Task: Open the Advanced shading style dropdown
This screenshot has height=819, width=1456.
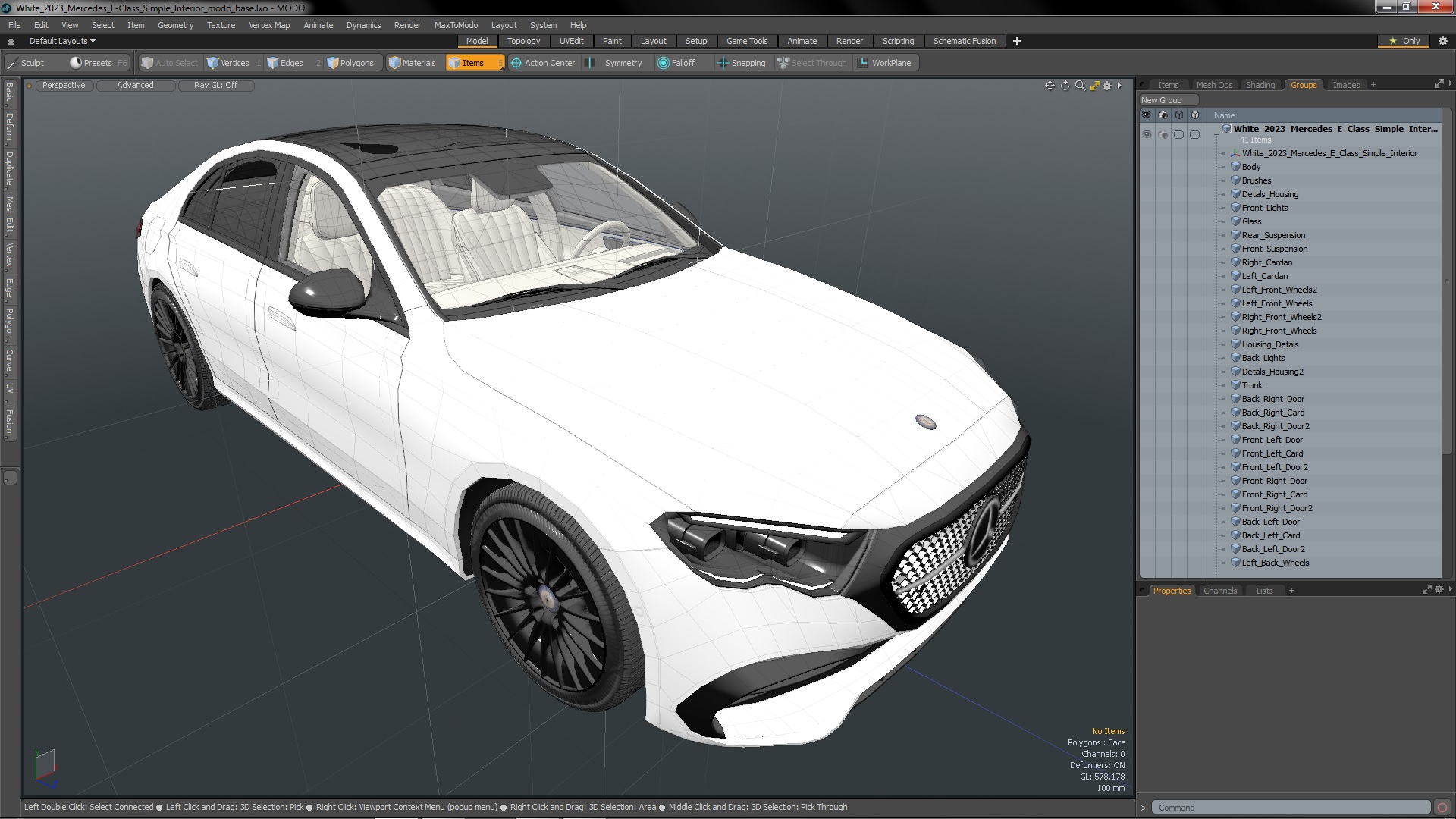Action: (x=135, y=86)
